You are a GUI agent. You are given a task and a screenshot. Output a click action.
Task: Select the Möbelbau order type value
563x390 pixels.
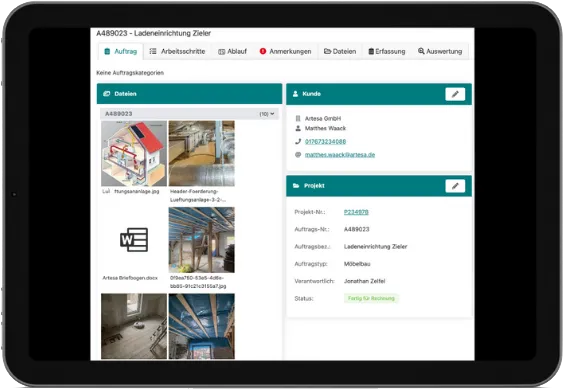point(357,264)
